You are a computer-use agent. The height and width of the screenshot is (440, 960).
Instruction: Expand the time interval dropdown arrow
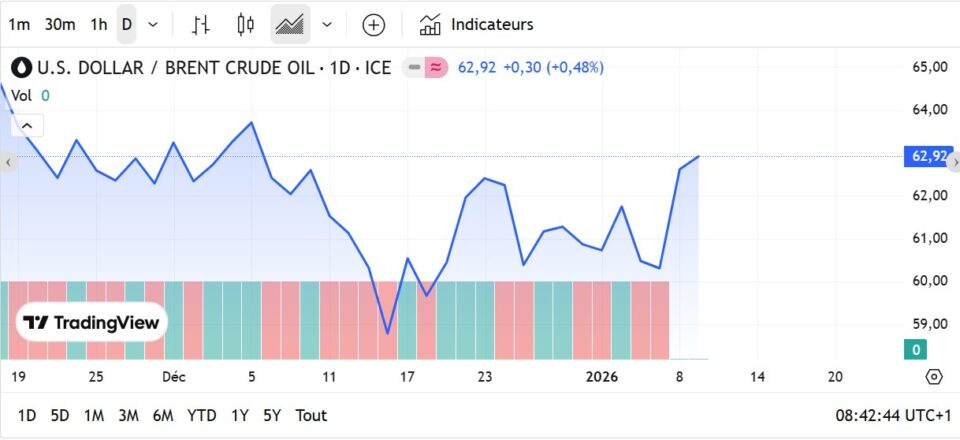[x=153, y=25]
